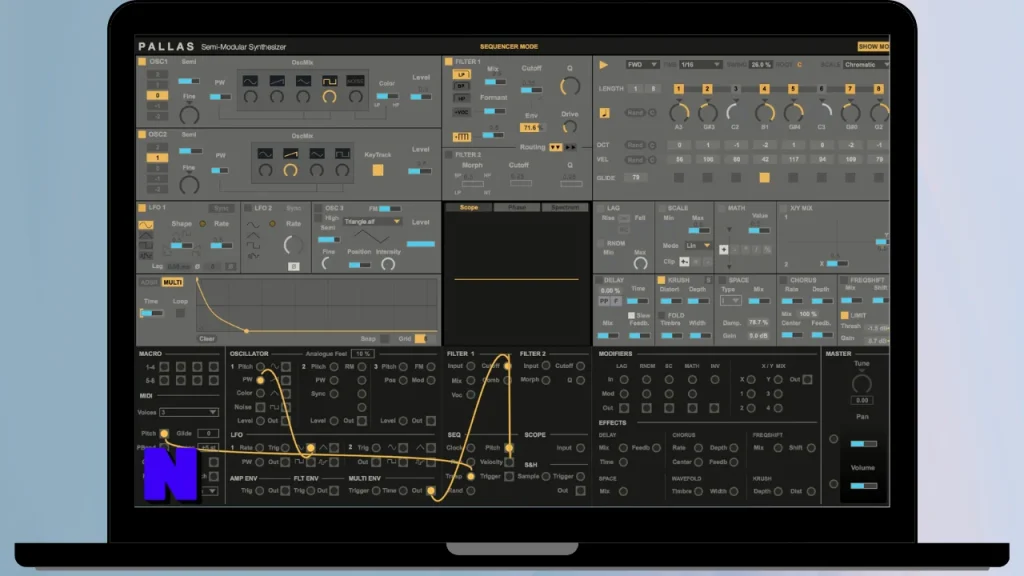This screenshot has width=1024, height=576.
Task: Adjust the Master Tune knob
Action: click(x=862, y=383)
